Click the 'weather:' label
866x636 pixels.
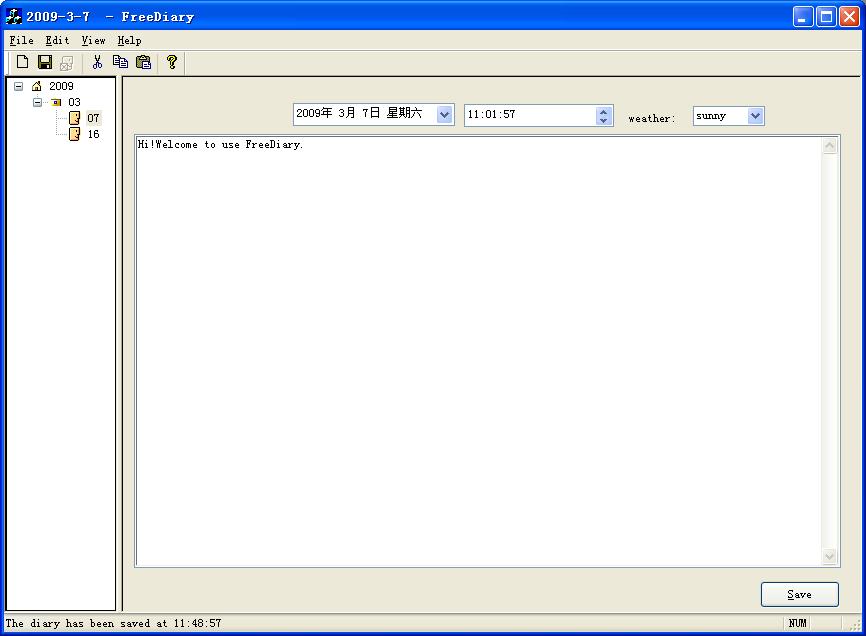click(652, 118)
